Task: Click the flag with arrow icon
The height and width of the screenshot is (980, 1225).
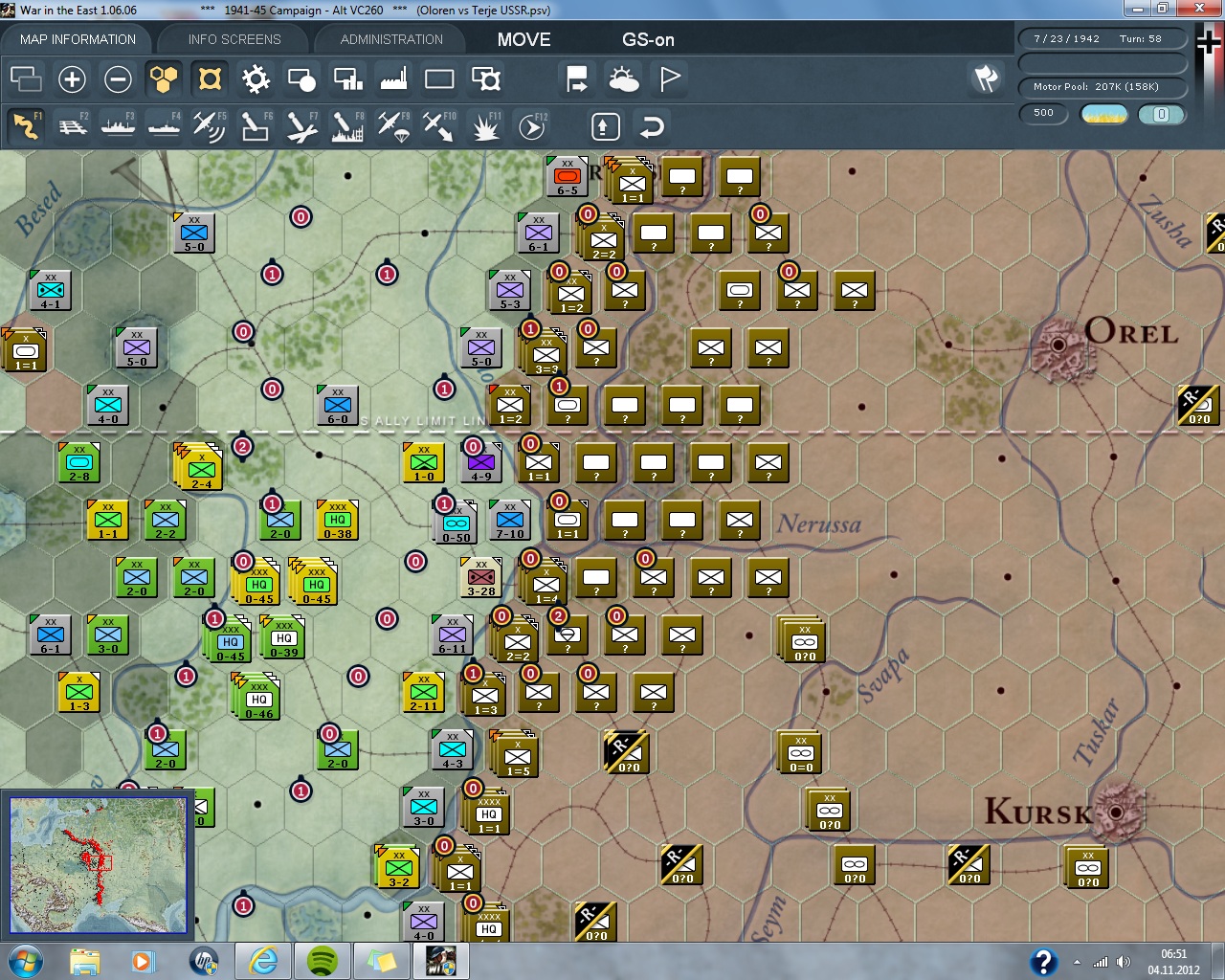Action: tap(577, 78)
